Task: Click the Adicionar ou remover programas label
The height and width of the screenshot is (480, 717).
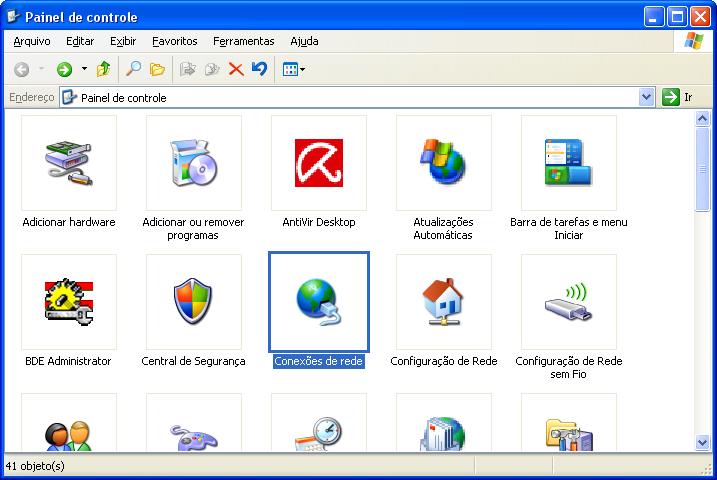Action: 193,229
